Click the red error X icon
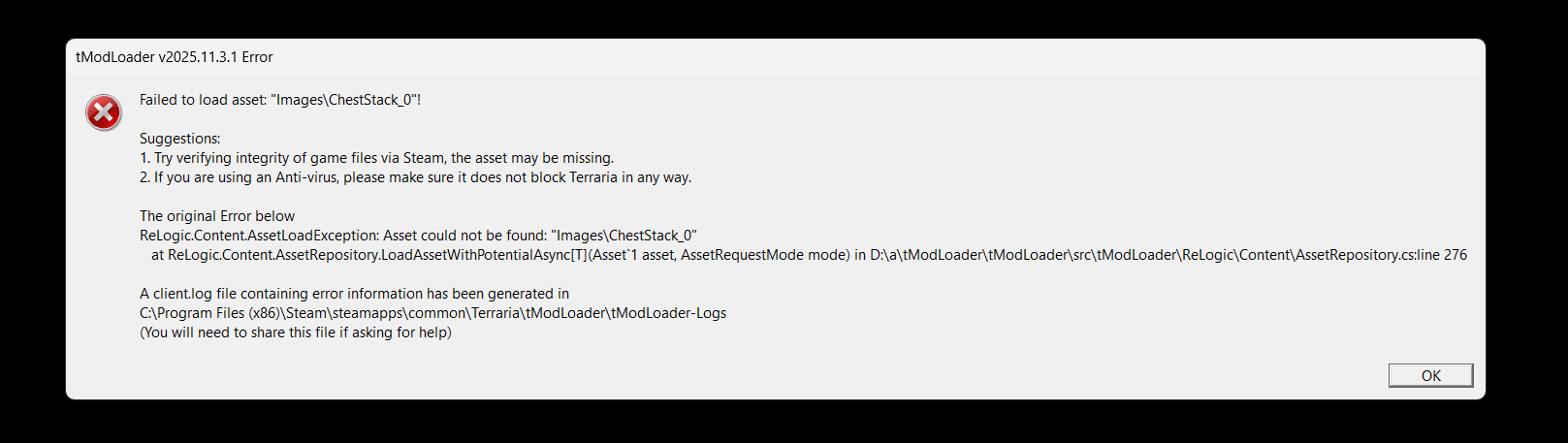 [x=104, y=112]
